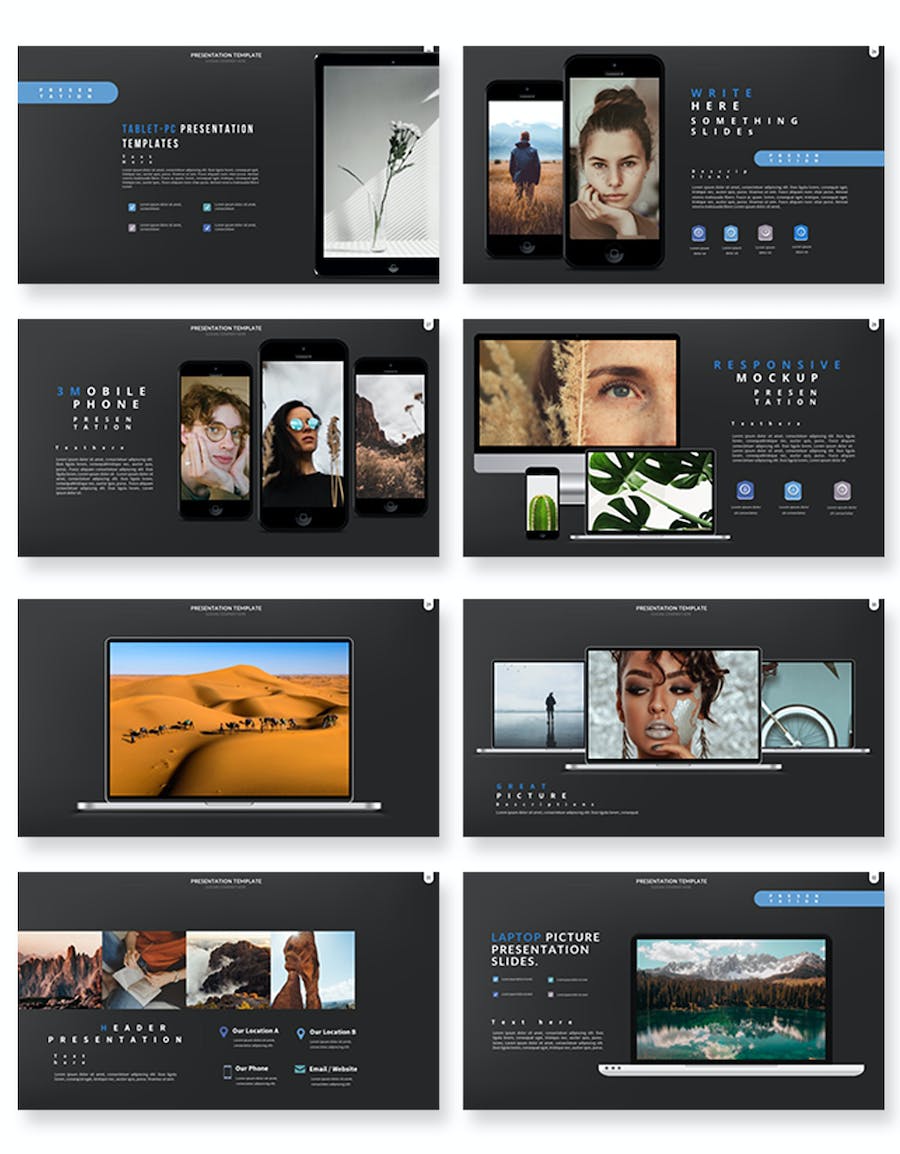Click the Our Location A pin icon
Screen dimensions: 900x1154
[224, 1032]
